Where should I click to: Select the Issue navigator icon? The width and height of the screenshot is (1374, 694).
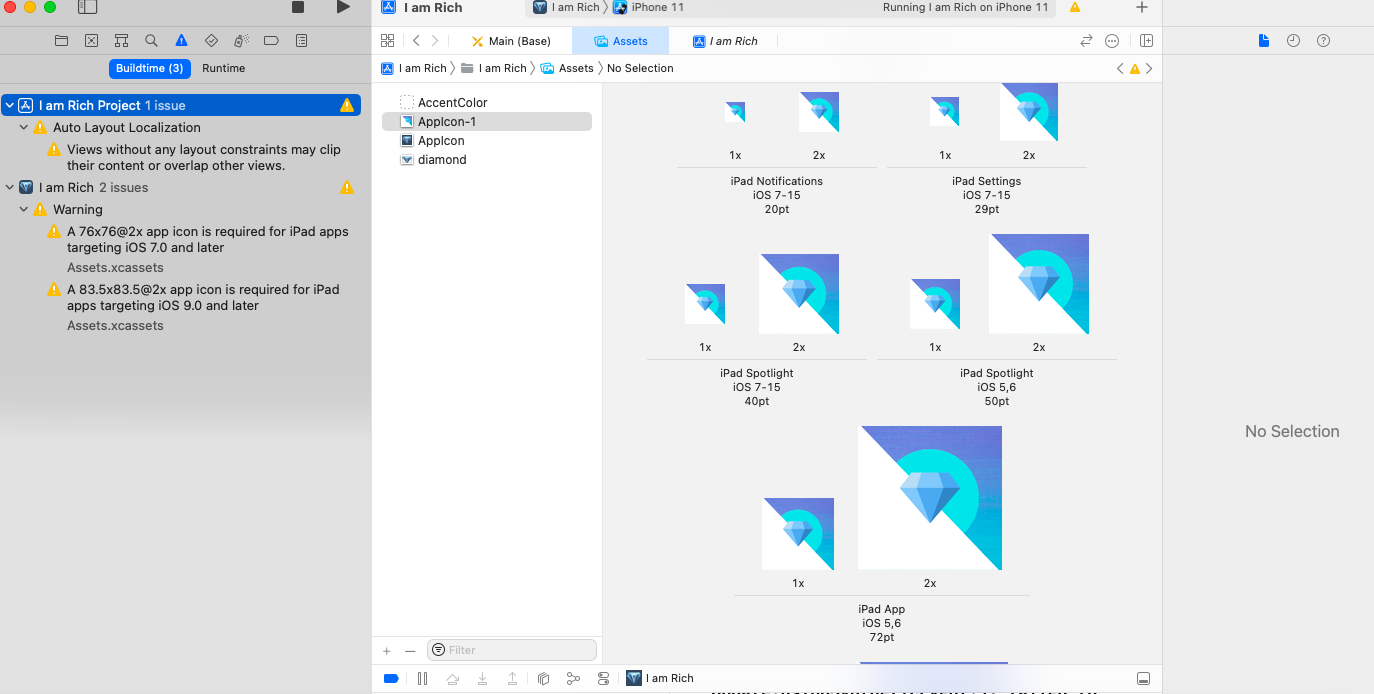(x=181, y=41)
